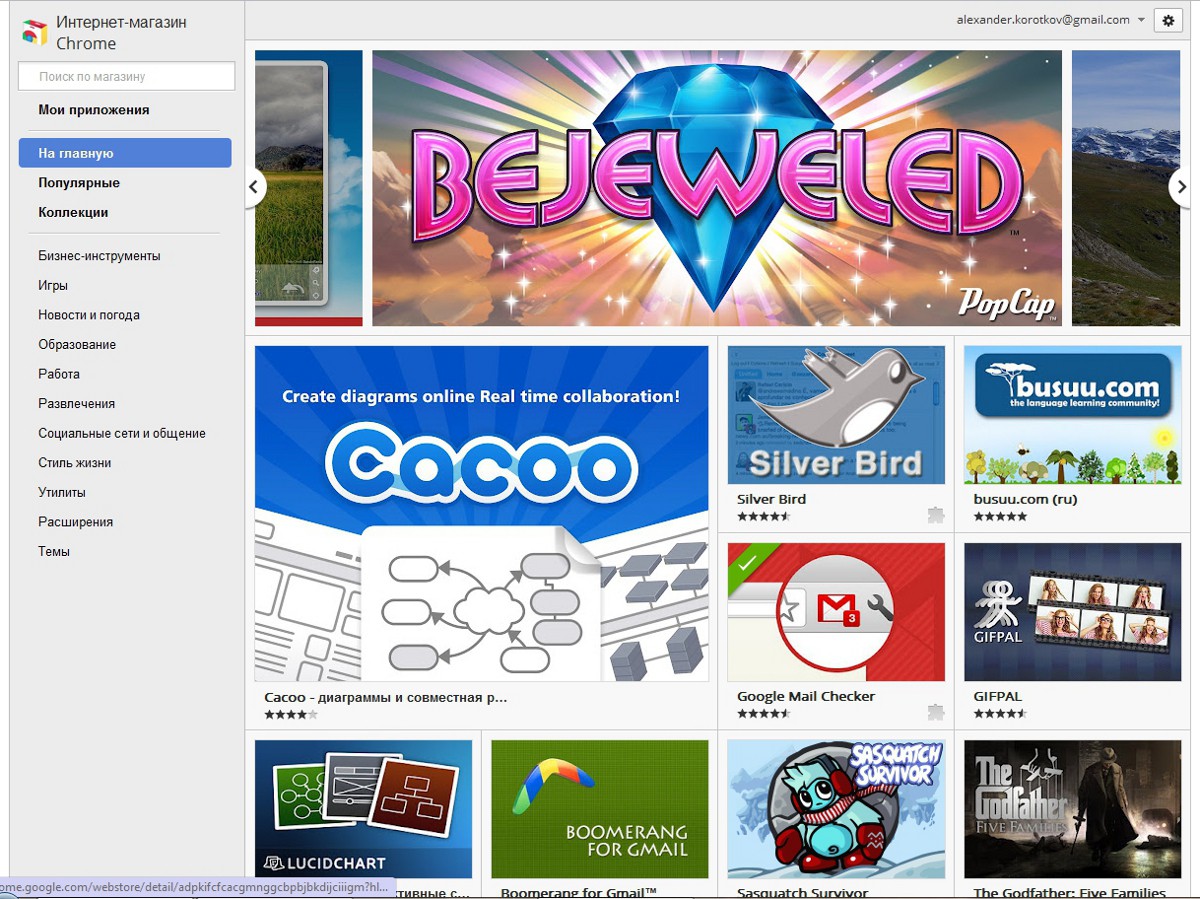This screenshot has height=899, width=1200.
Task: Click the Chrome Web Store logo icon
Action: coord(35,33)
